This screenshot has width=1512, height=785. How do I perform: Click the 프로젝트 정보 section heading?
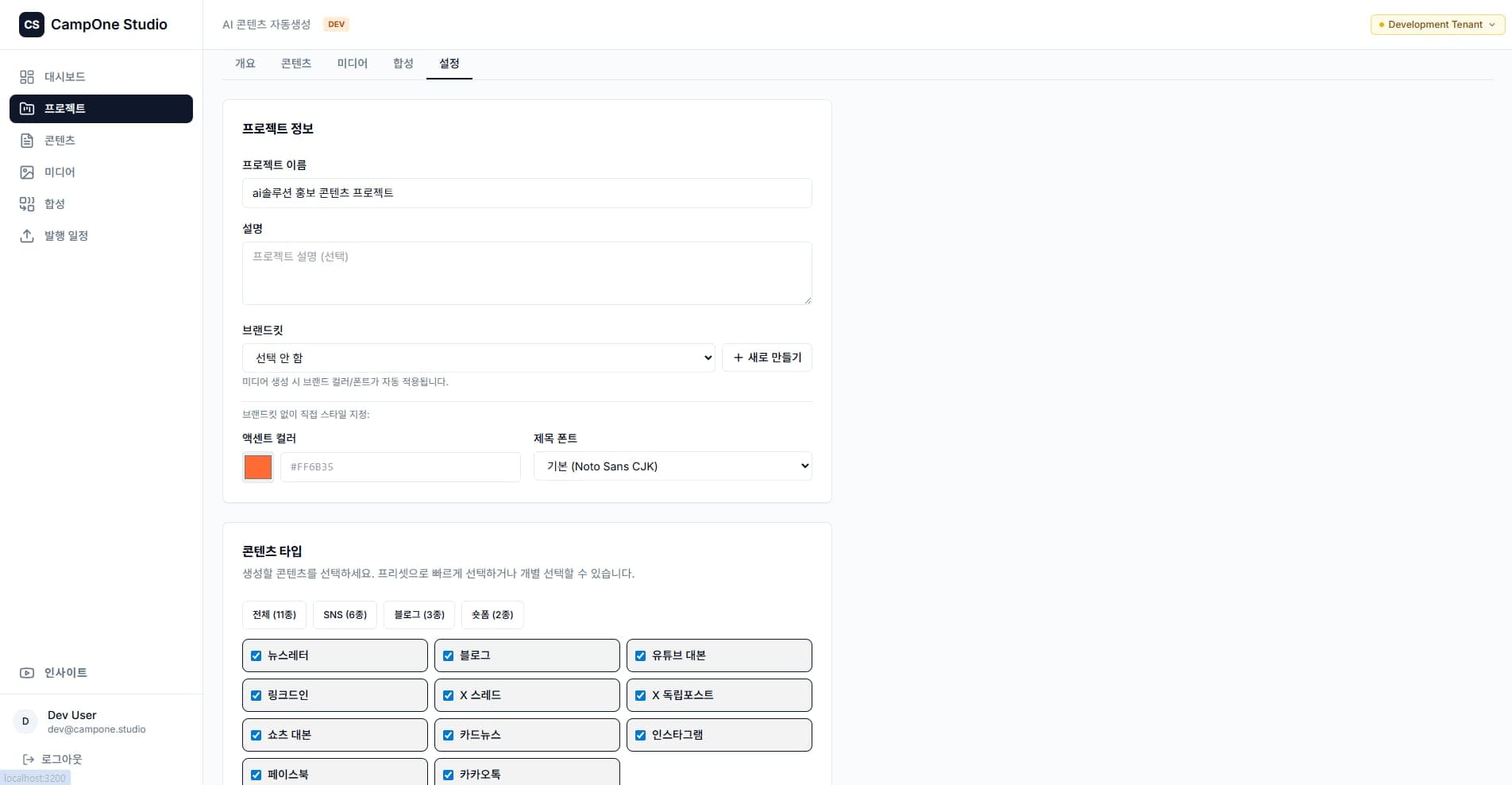coord(278,129)
